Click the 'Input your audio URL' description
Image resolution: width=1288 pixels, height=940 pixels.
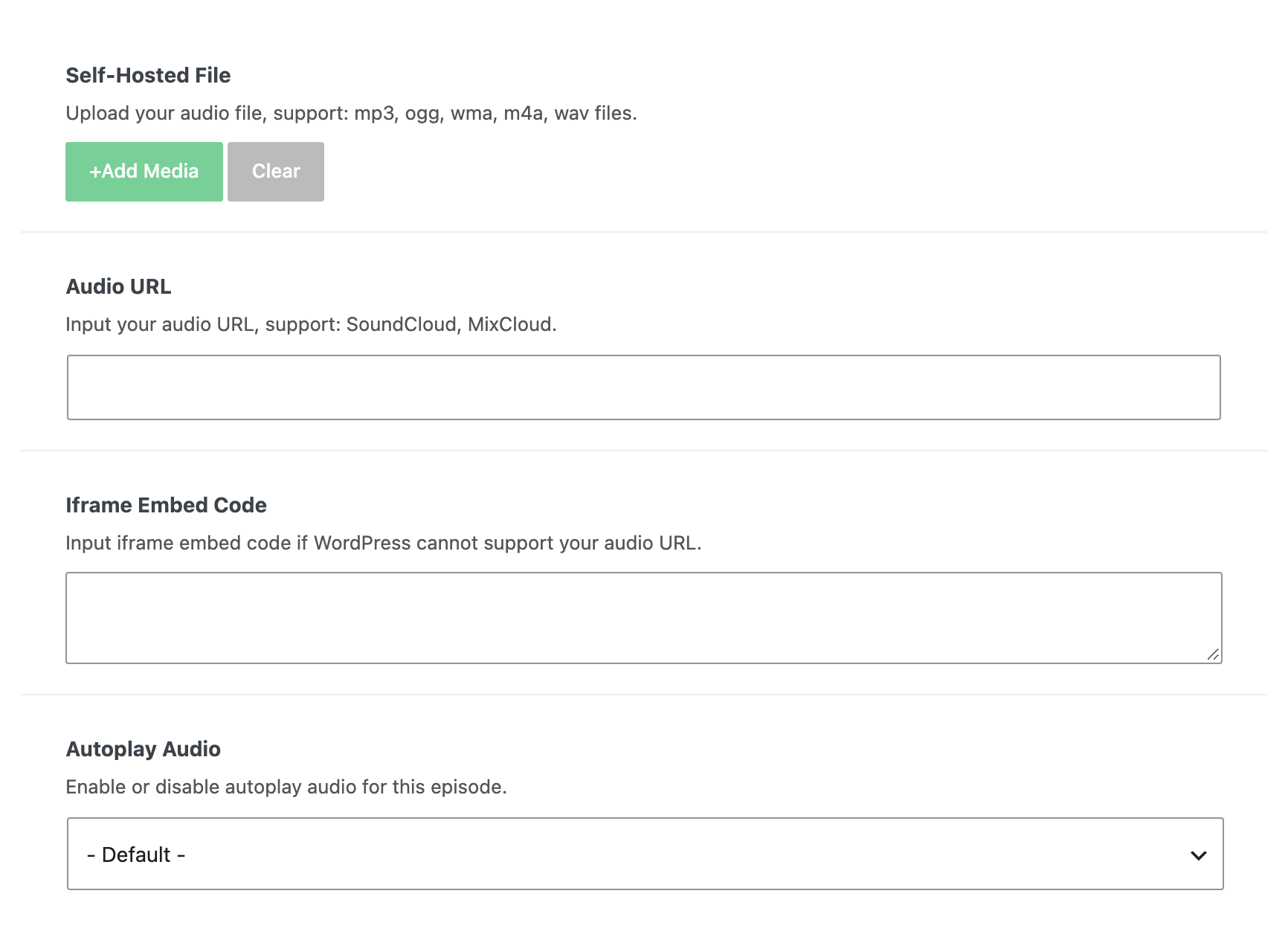(311, 324)
